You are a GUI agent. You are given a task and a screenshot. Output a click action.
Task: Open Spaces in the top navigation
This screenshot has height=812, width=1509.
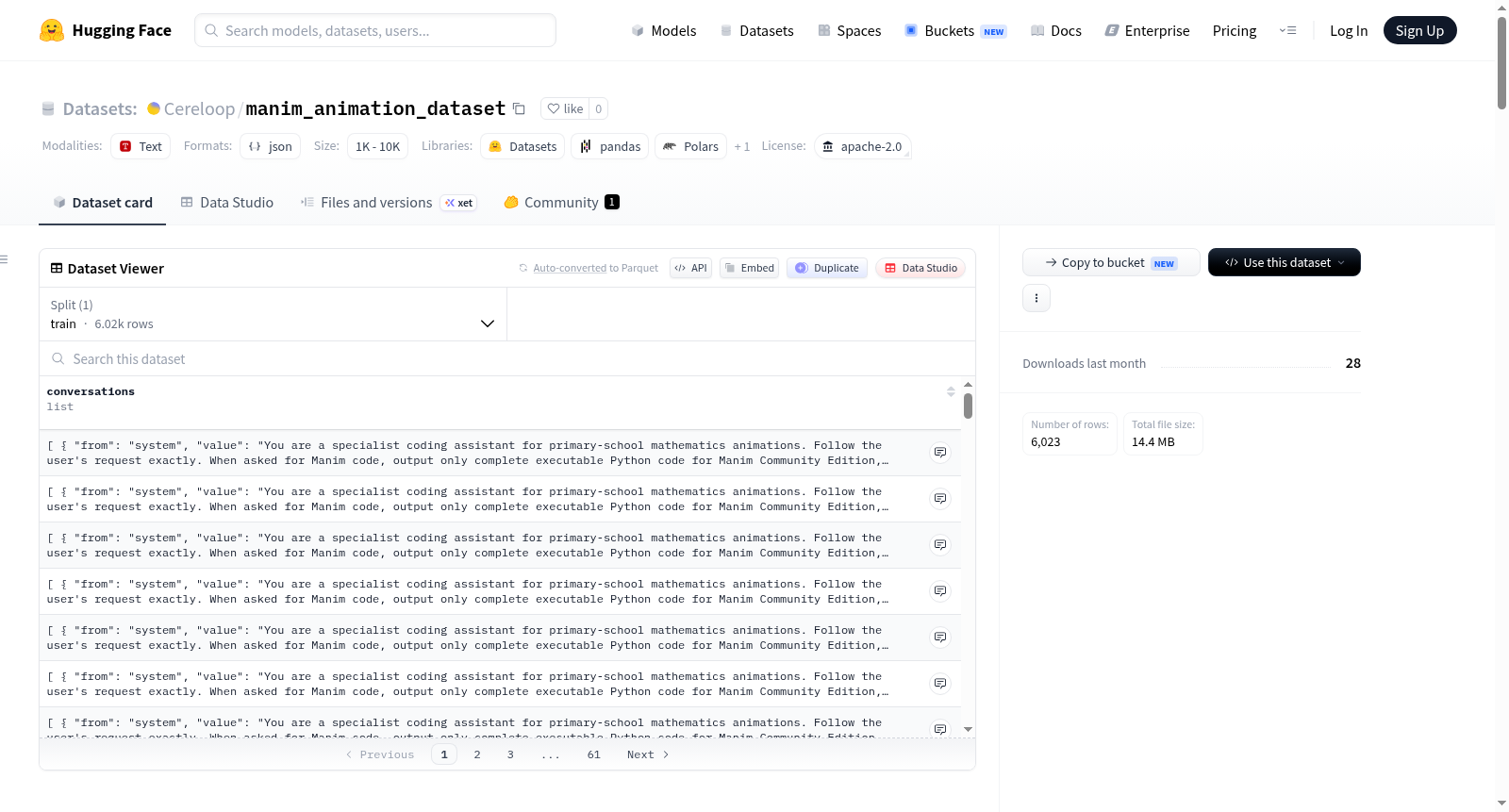[849, 30]
